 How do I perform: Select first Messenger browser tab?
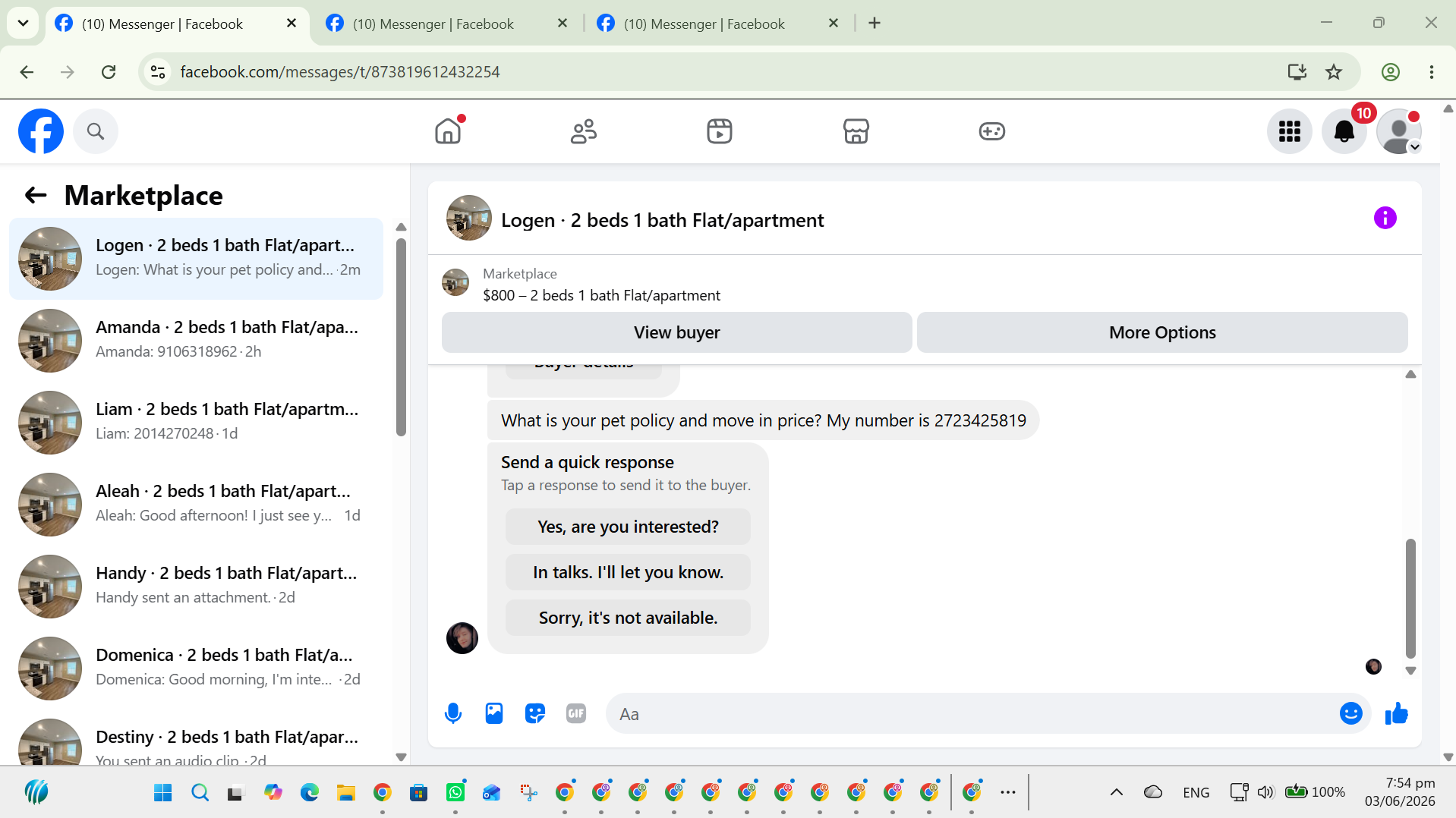point(178,24)
